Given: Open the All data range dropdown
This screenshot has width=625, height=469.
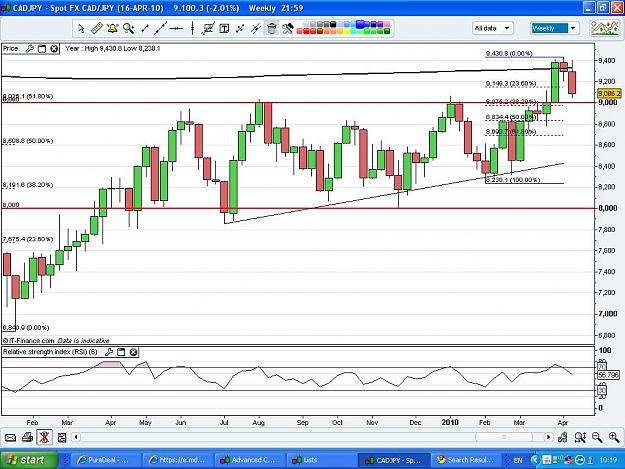Looking at the screenshot, I should 492,28.
